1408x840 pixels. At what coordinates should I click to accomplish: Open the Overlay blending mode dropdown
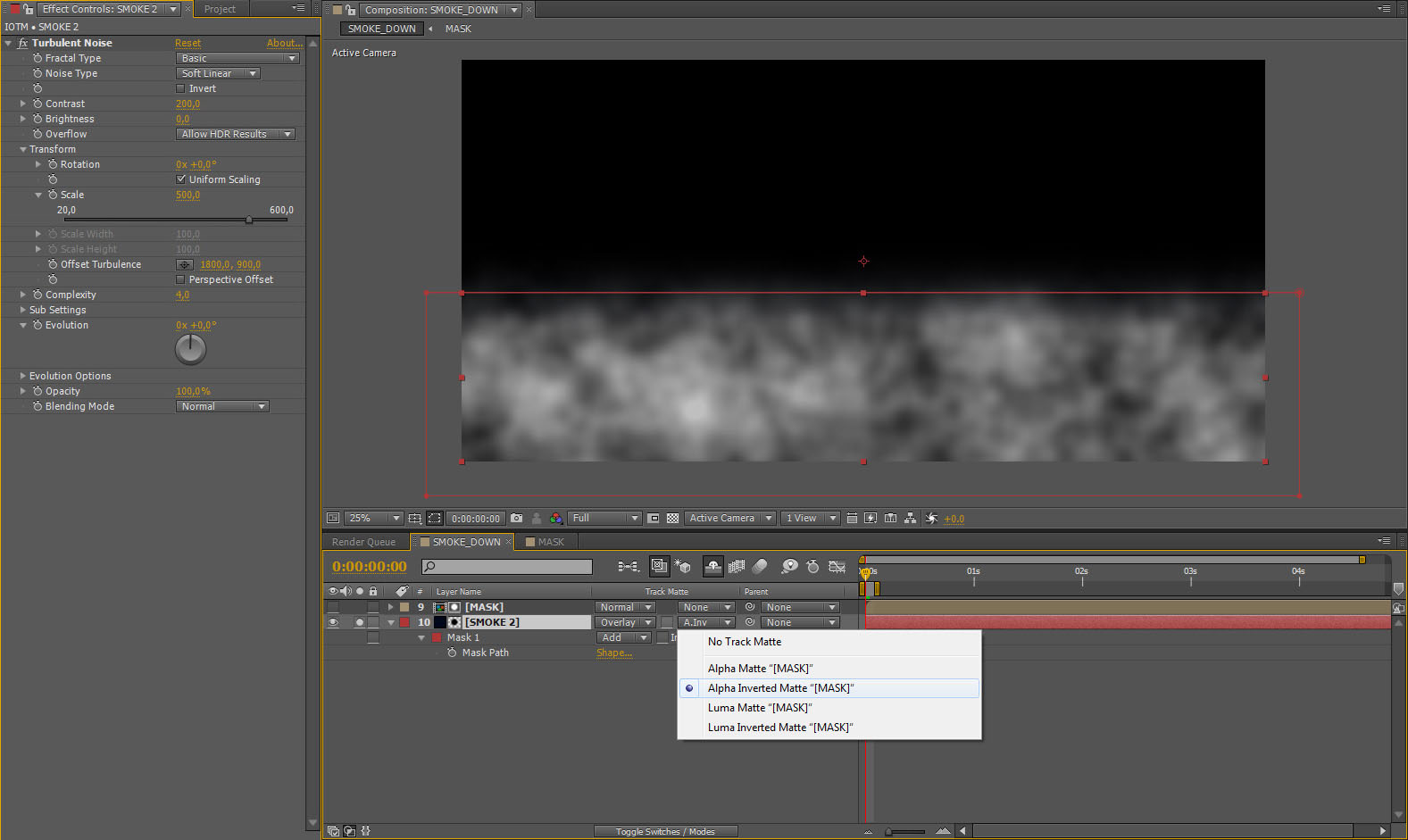625,623
